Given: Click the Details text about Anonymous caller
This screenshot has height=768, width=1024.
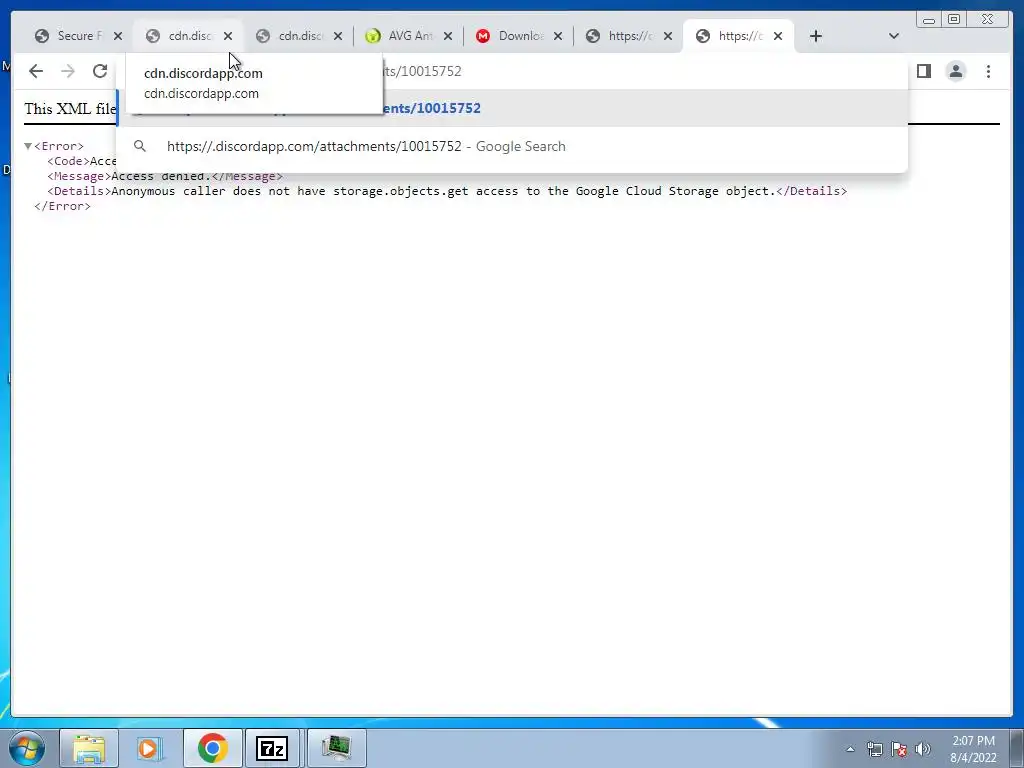Looking at the screenshot, I should (x=447, y=191).
